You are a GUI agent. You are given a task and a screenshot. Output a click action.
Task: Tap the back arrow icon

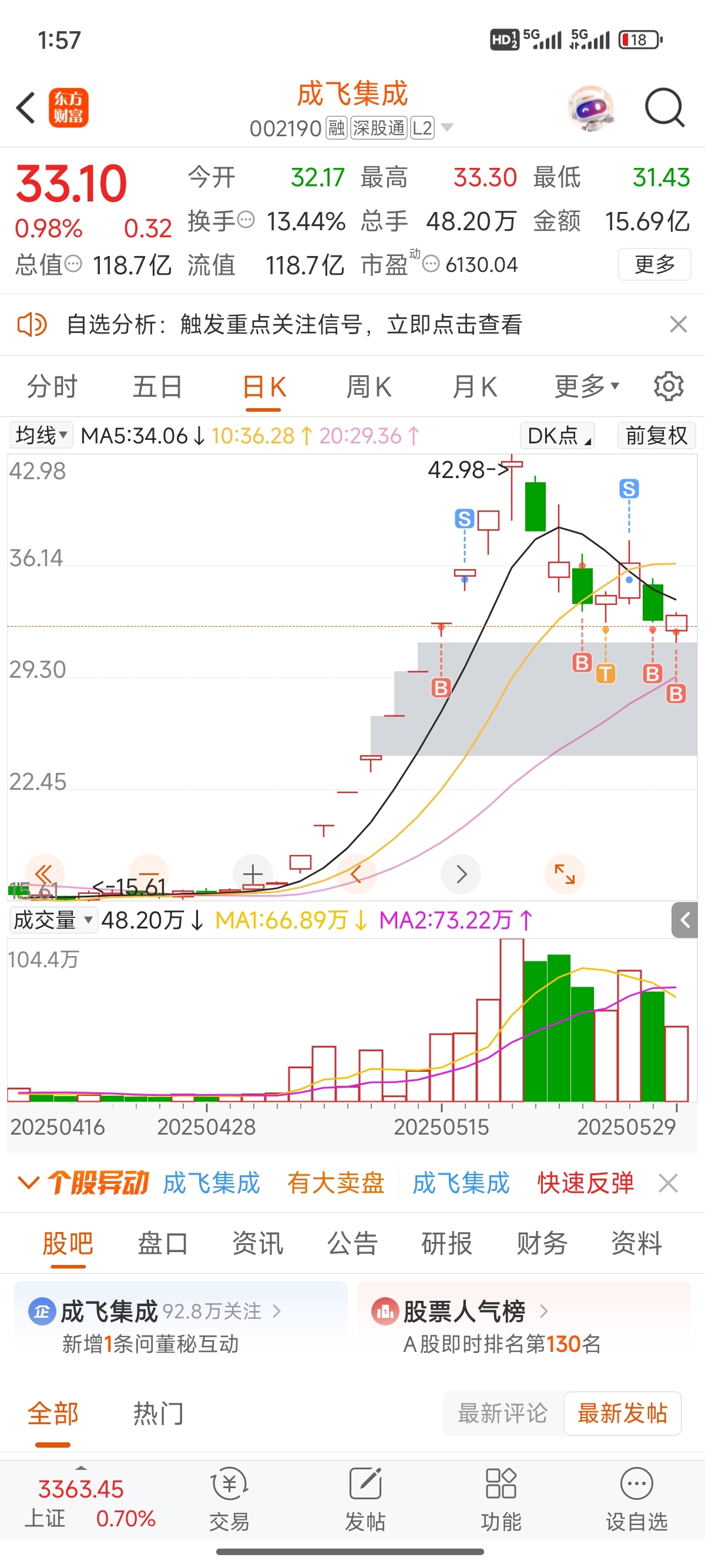(26, 108)
